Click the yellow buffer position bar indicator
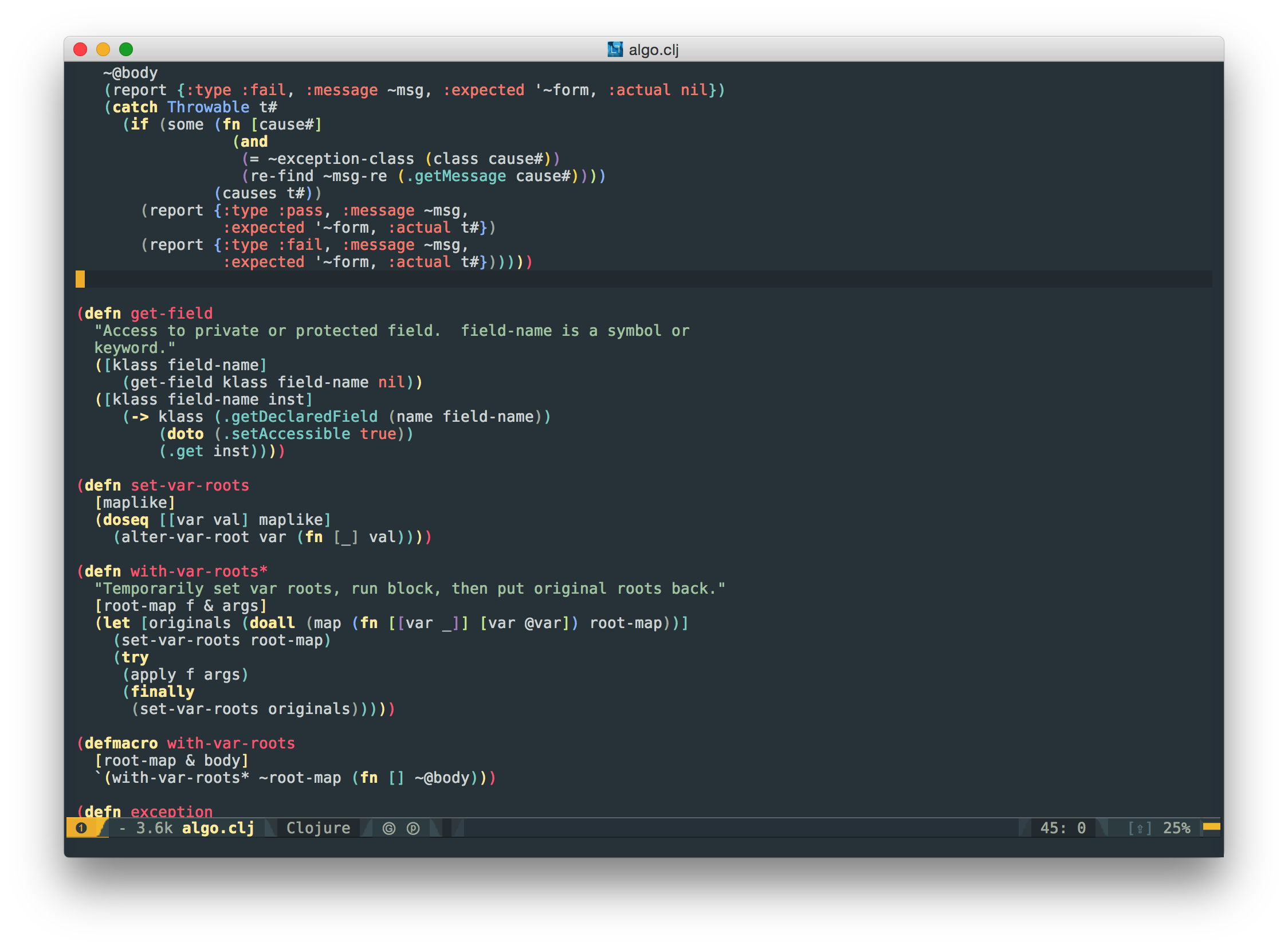1288x949 pixels. point(1211,826)
